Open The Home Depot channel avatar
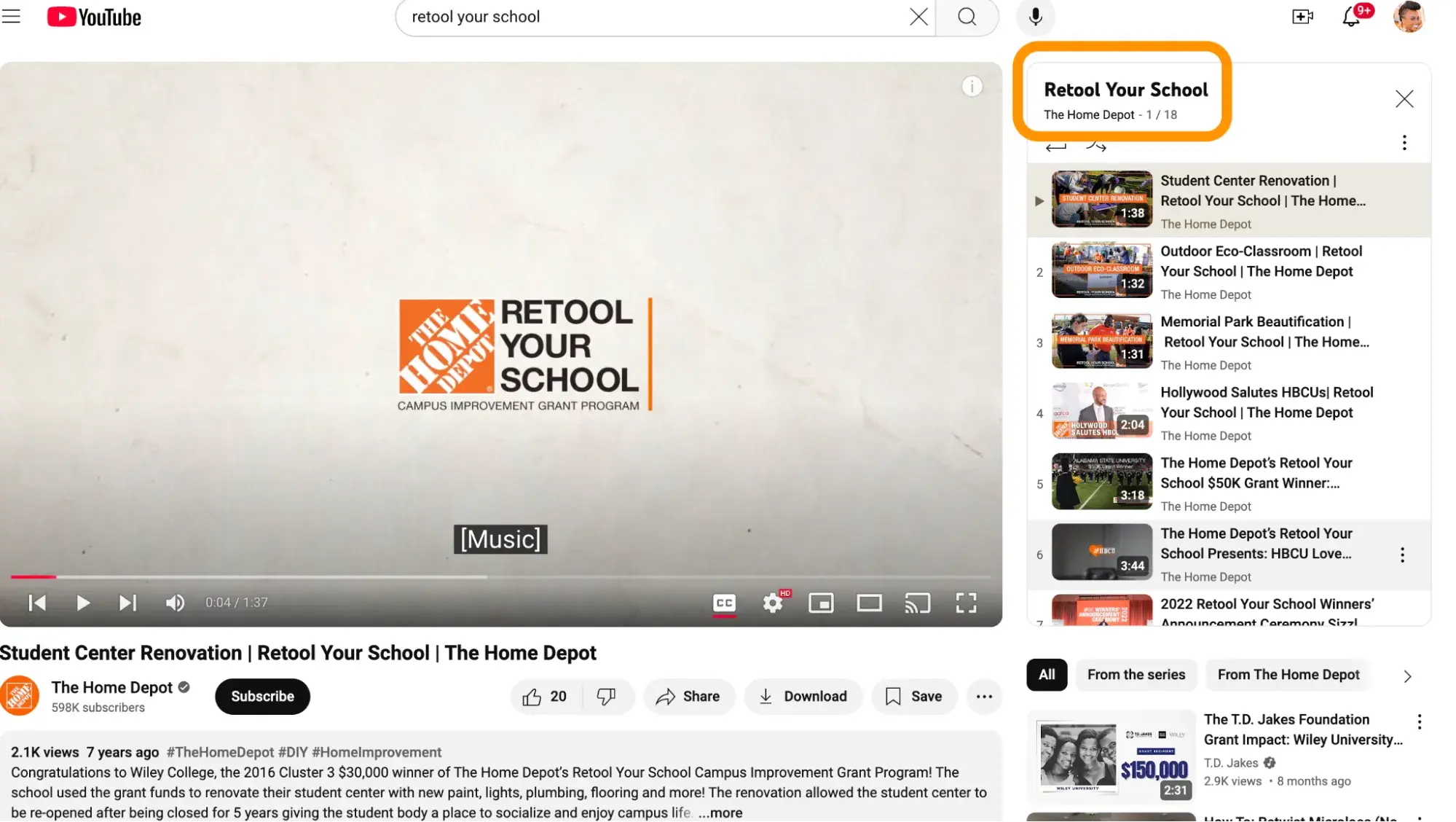The height and width of the screenshot is (822, 1456). pos(20,696)
